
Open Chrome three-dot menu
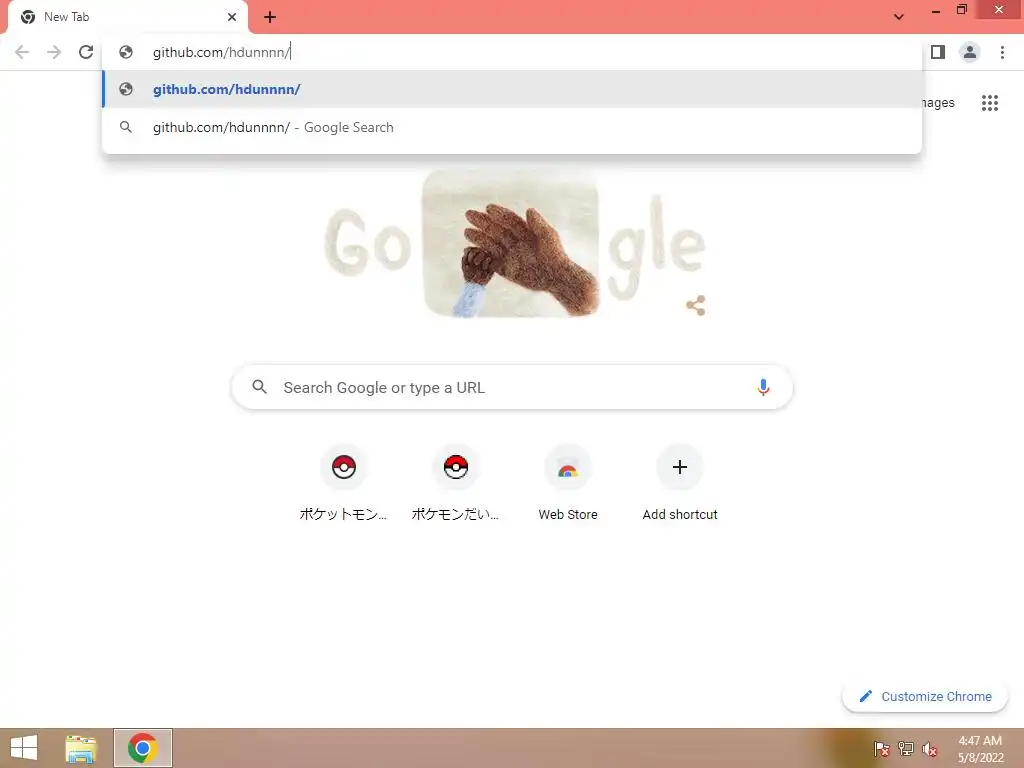click(x=1002, y=52)
